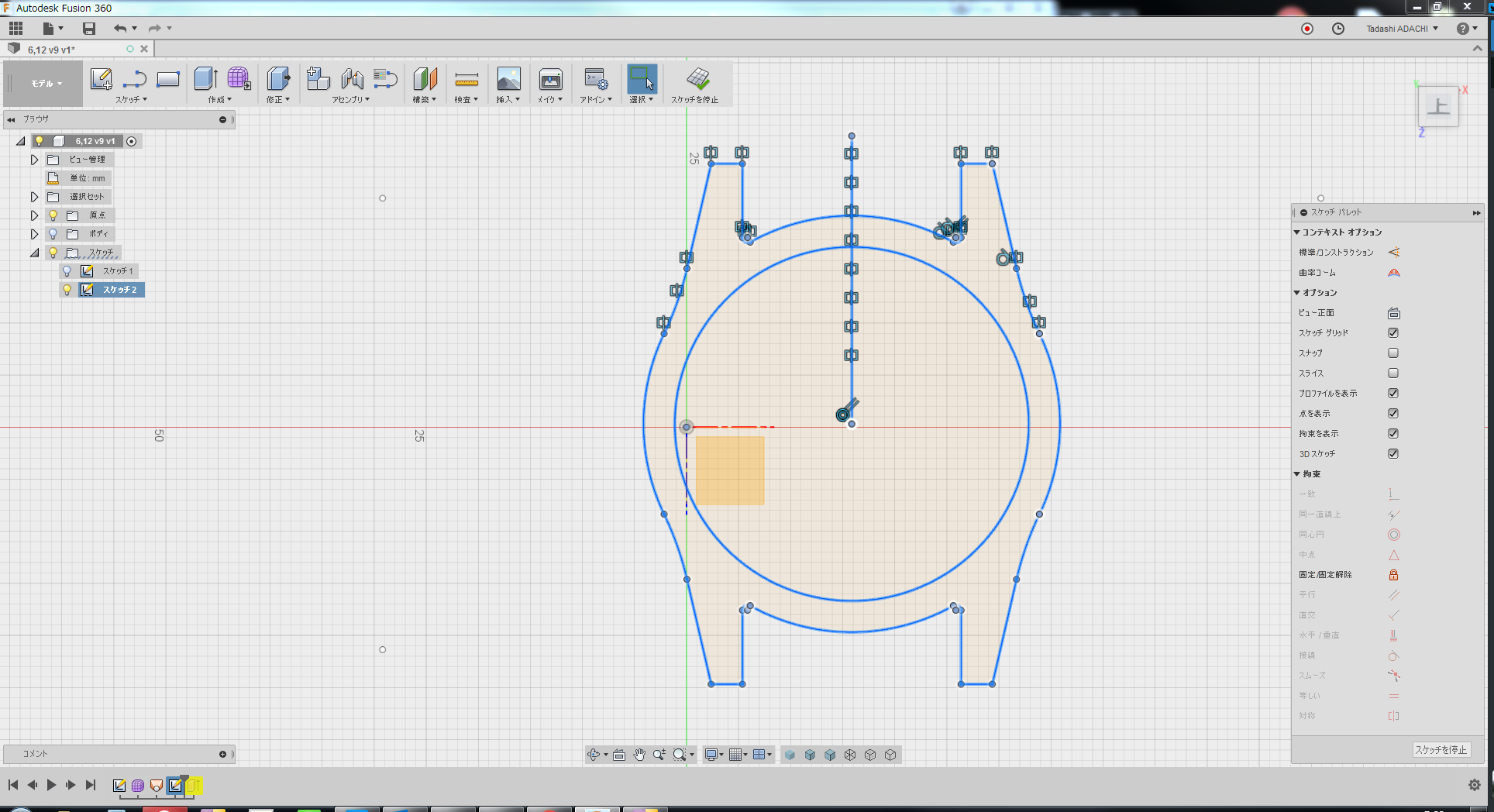The width and height of the screenshot is (1494, 812).
Task: Activate the Select tool icon
Action: [x=642, y=78]
